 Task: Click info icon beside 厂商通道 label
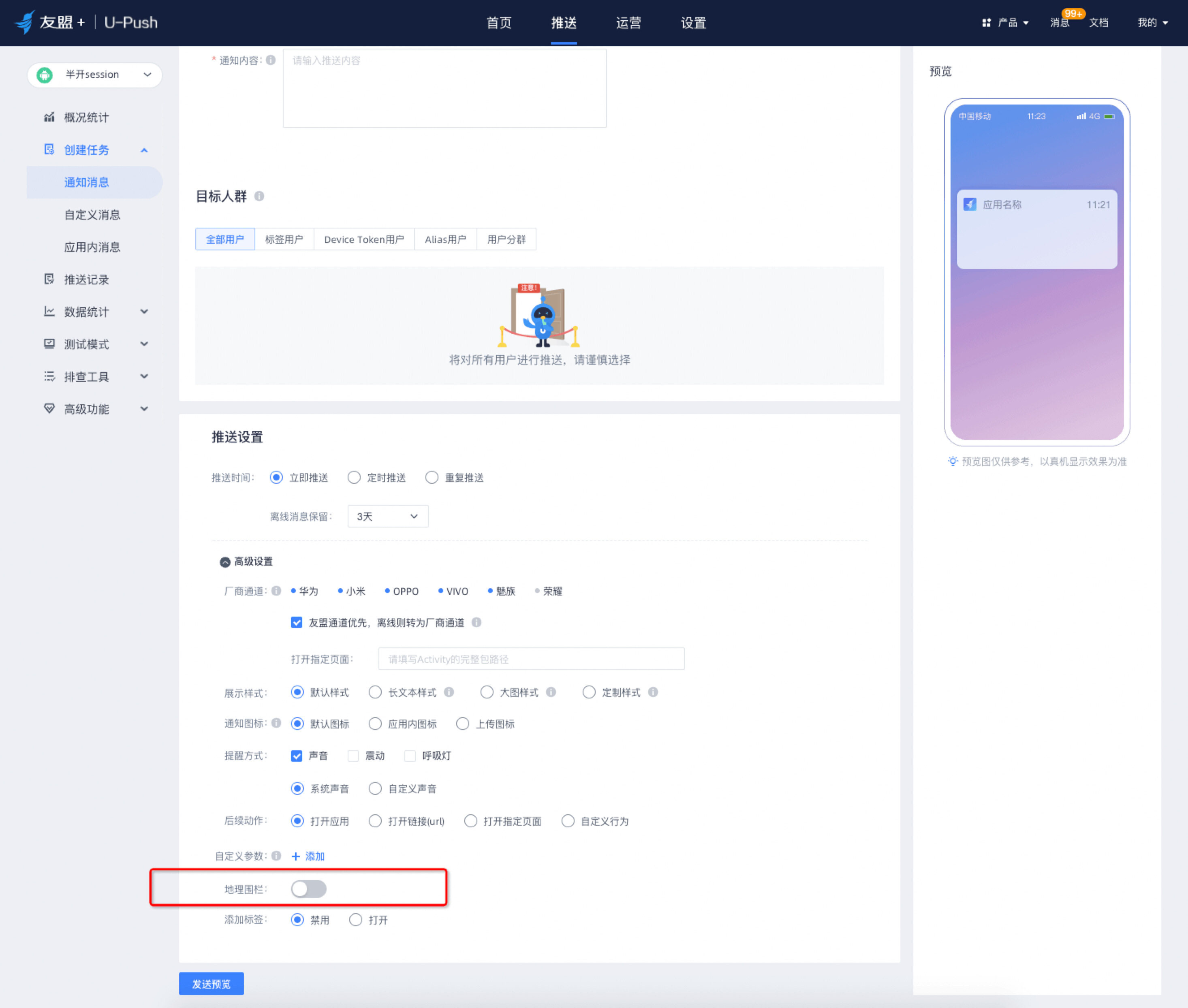pyautogui.click(x=277, y=590)
